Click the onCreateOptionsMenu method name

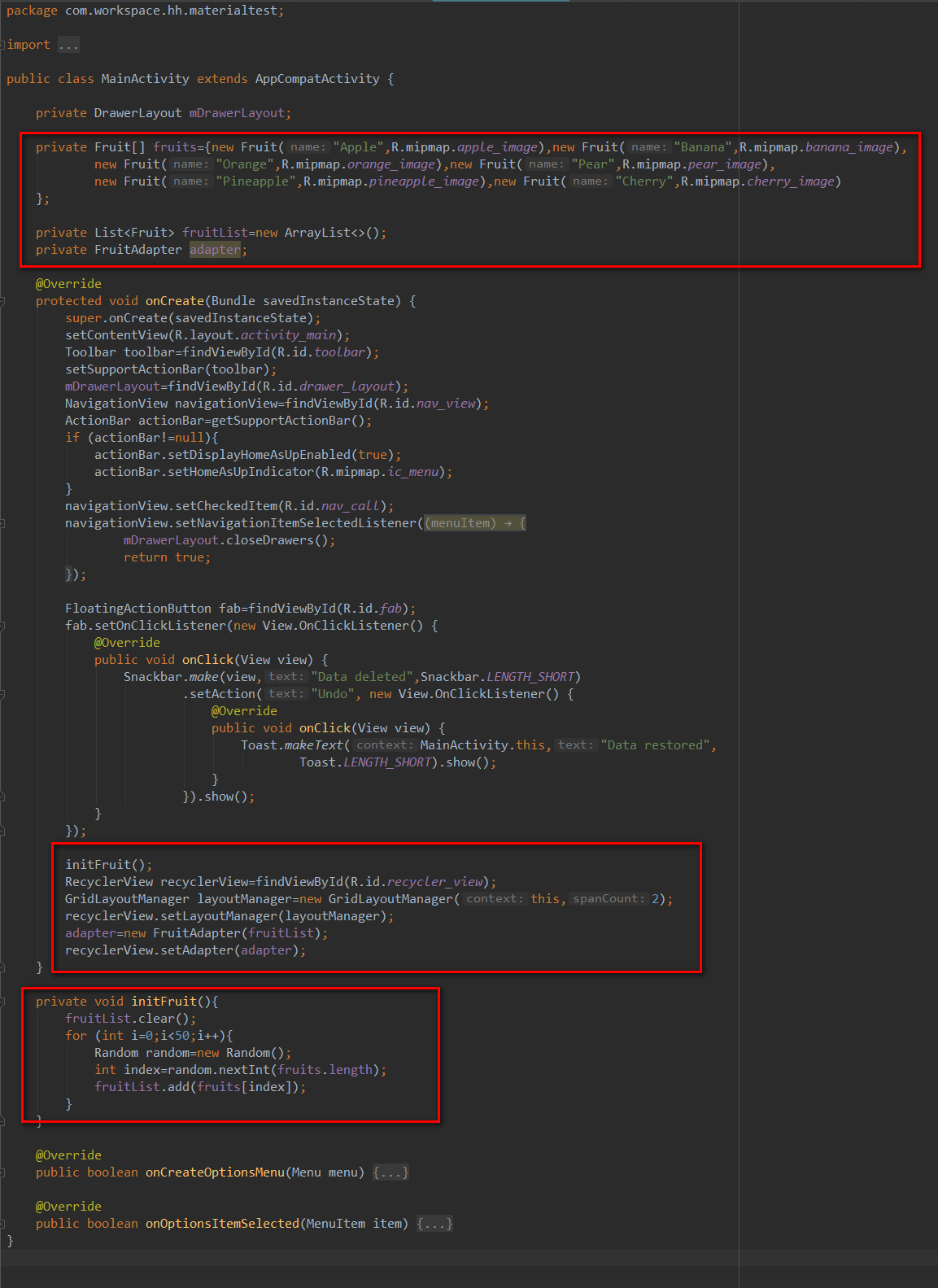coord(215,1172)
